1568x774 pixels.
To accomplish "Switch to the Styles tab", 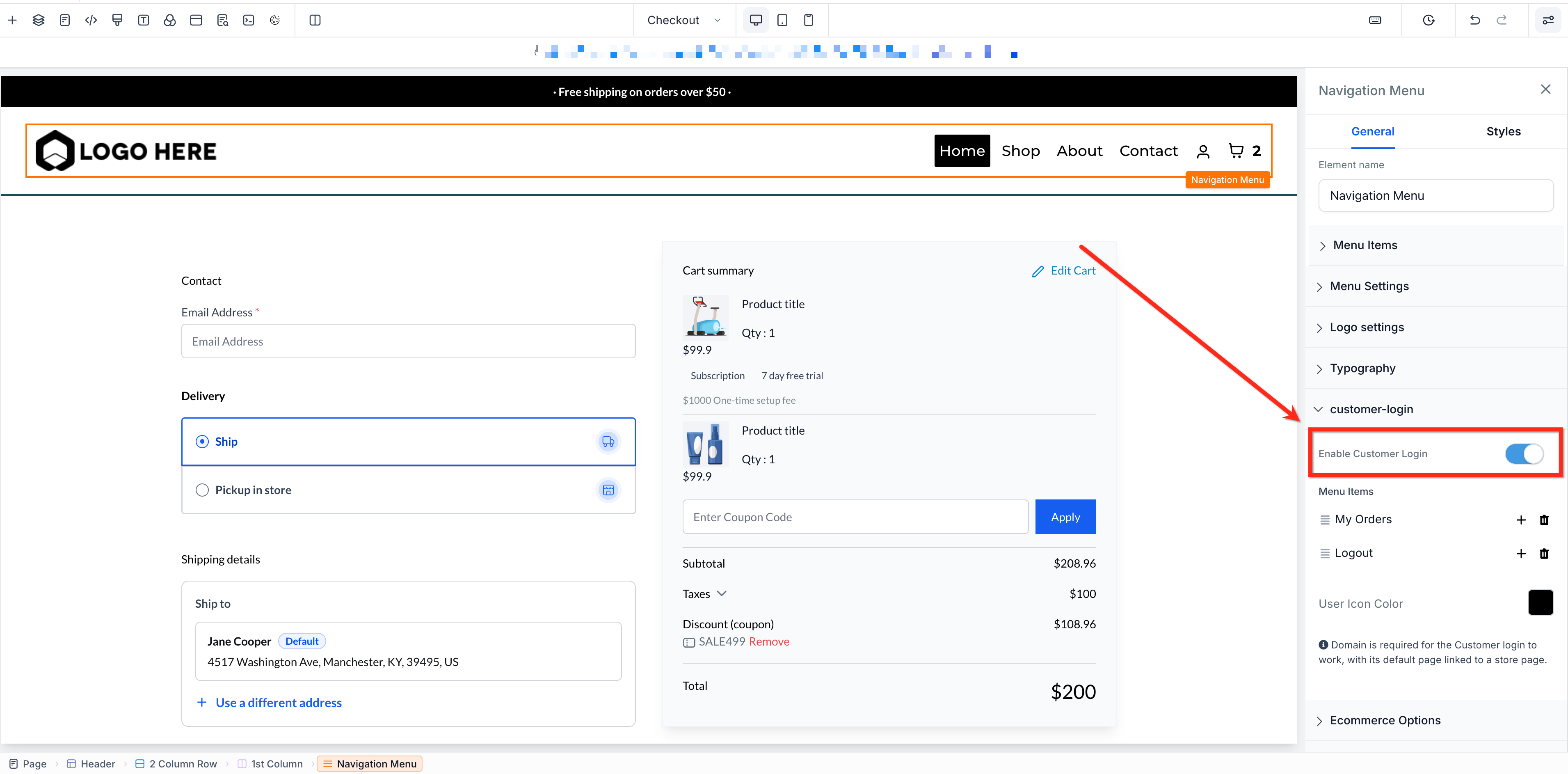I will 1504,132.
